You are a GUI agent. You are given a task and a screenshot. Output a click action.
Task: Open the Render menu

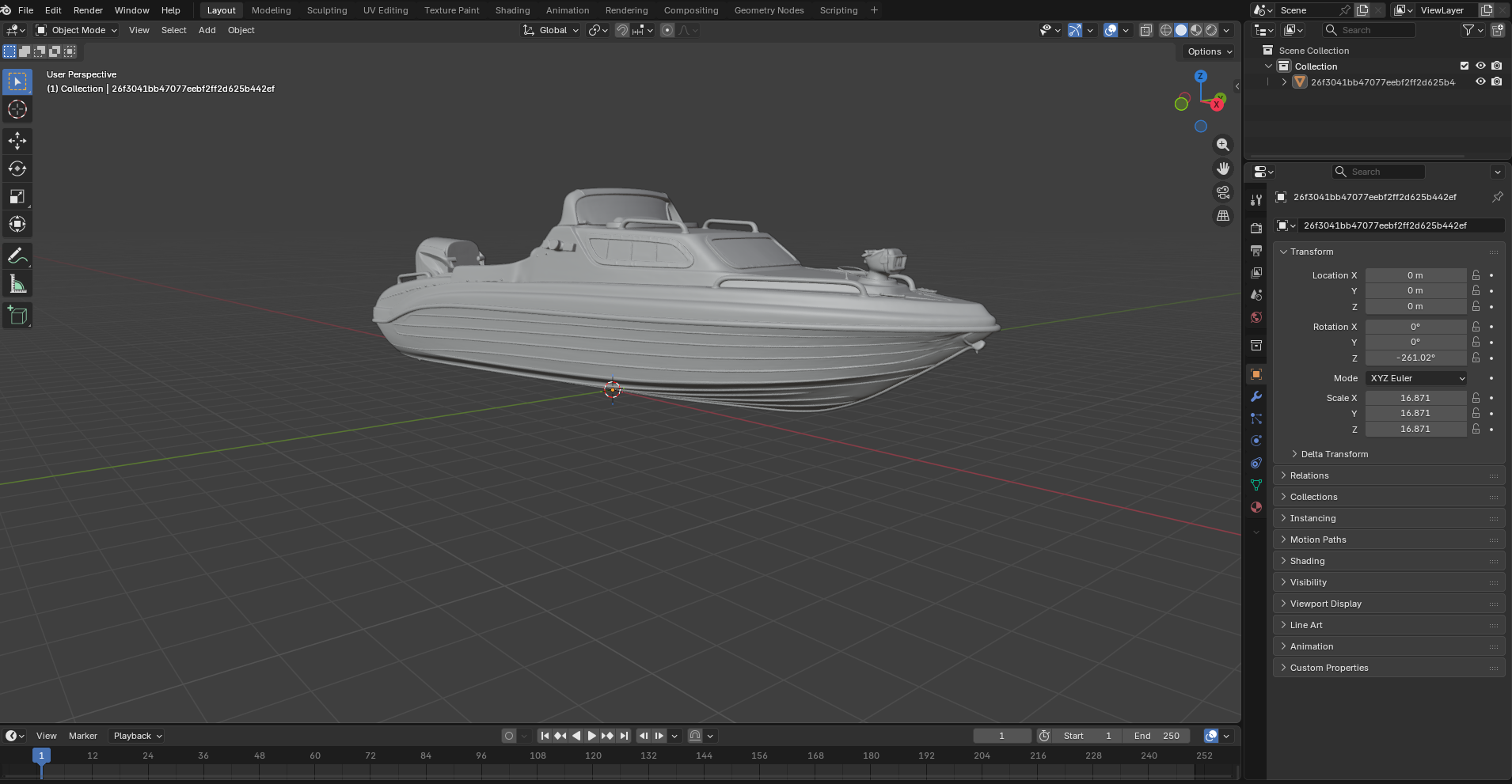pos(88,10)
